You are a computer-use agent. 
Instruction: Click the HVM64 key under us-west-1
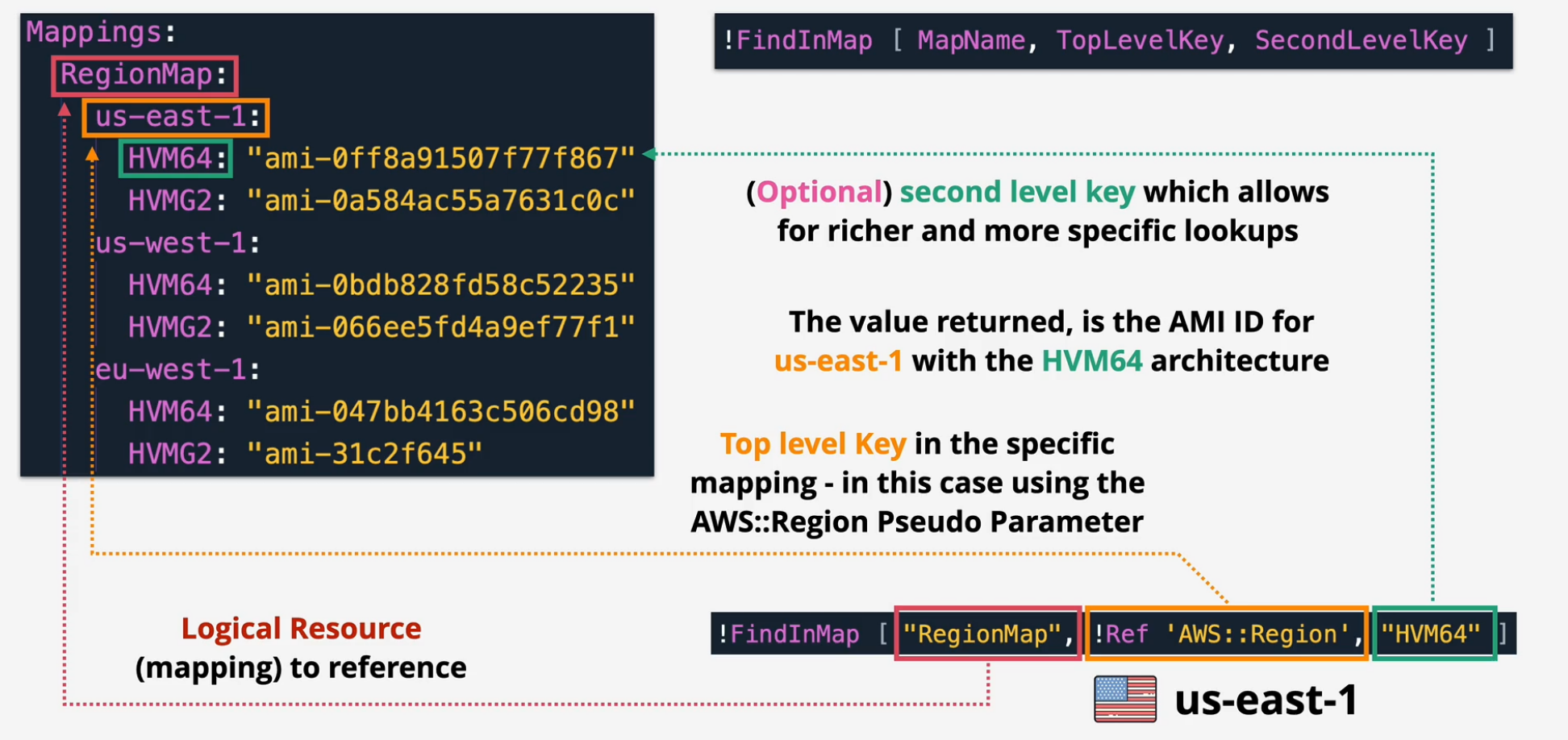(x=177, y=285)
